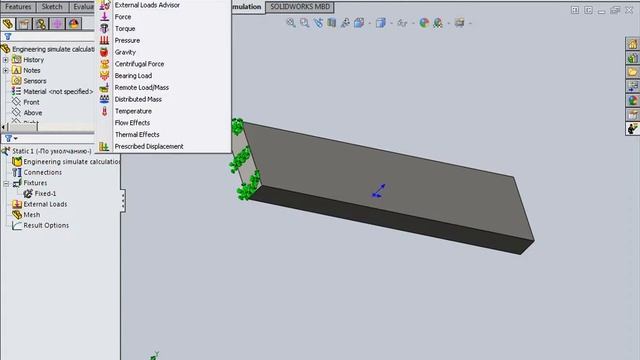Viewport: 640px width, 360px height.
Task: Choose Temperature load entry
Action: (133, 111)
